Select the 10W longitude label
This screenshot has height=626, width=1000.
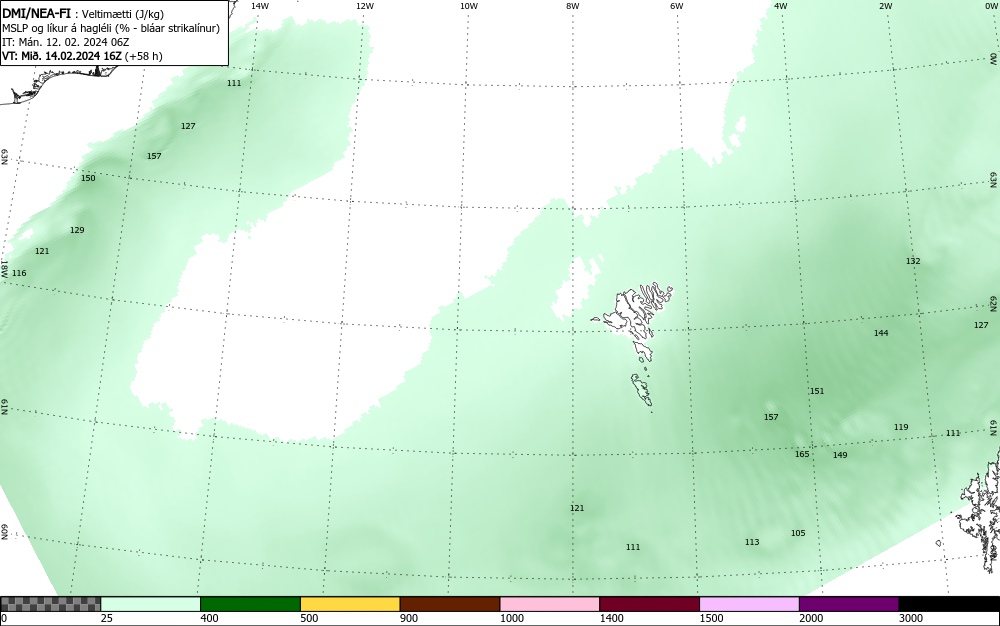tap(469, 6)
